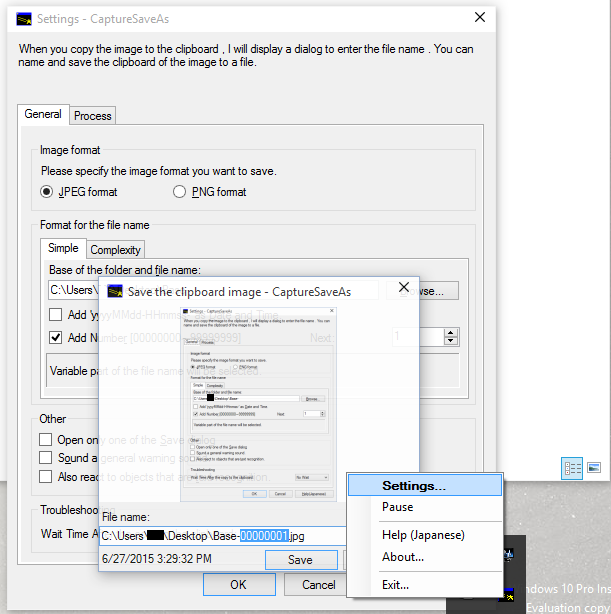The height and width of the screenshot is (614, 611).
Task: Click OK in the Settings window
Action: tap(239, 585)
